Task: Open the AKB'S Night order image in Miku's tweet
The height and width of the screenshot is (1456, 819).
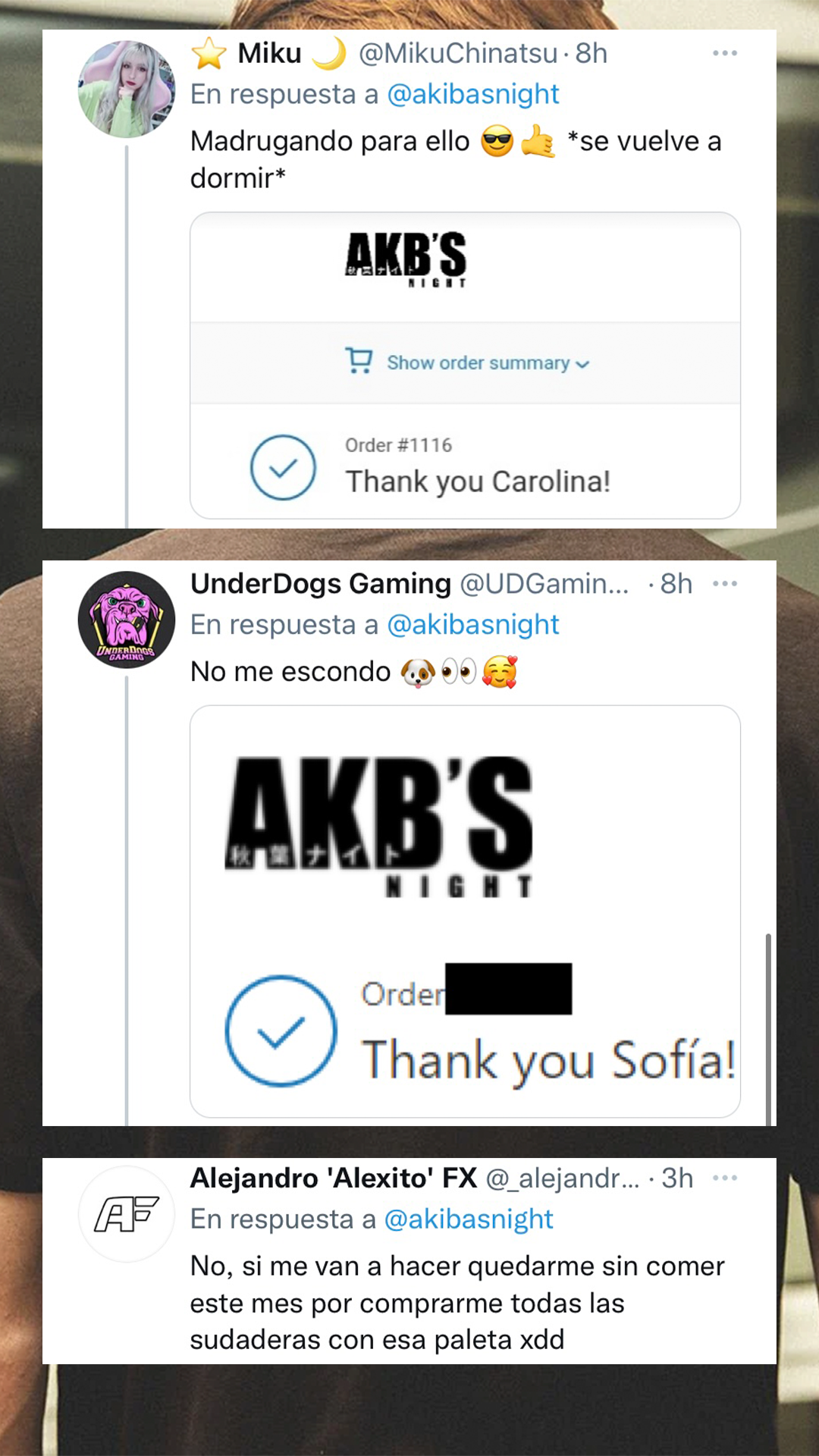Action: coord(465,366)
